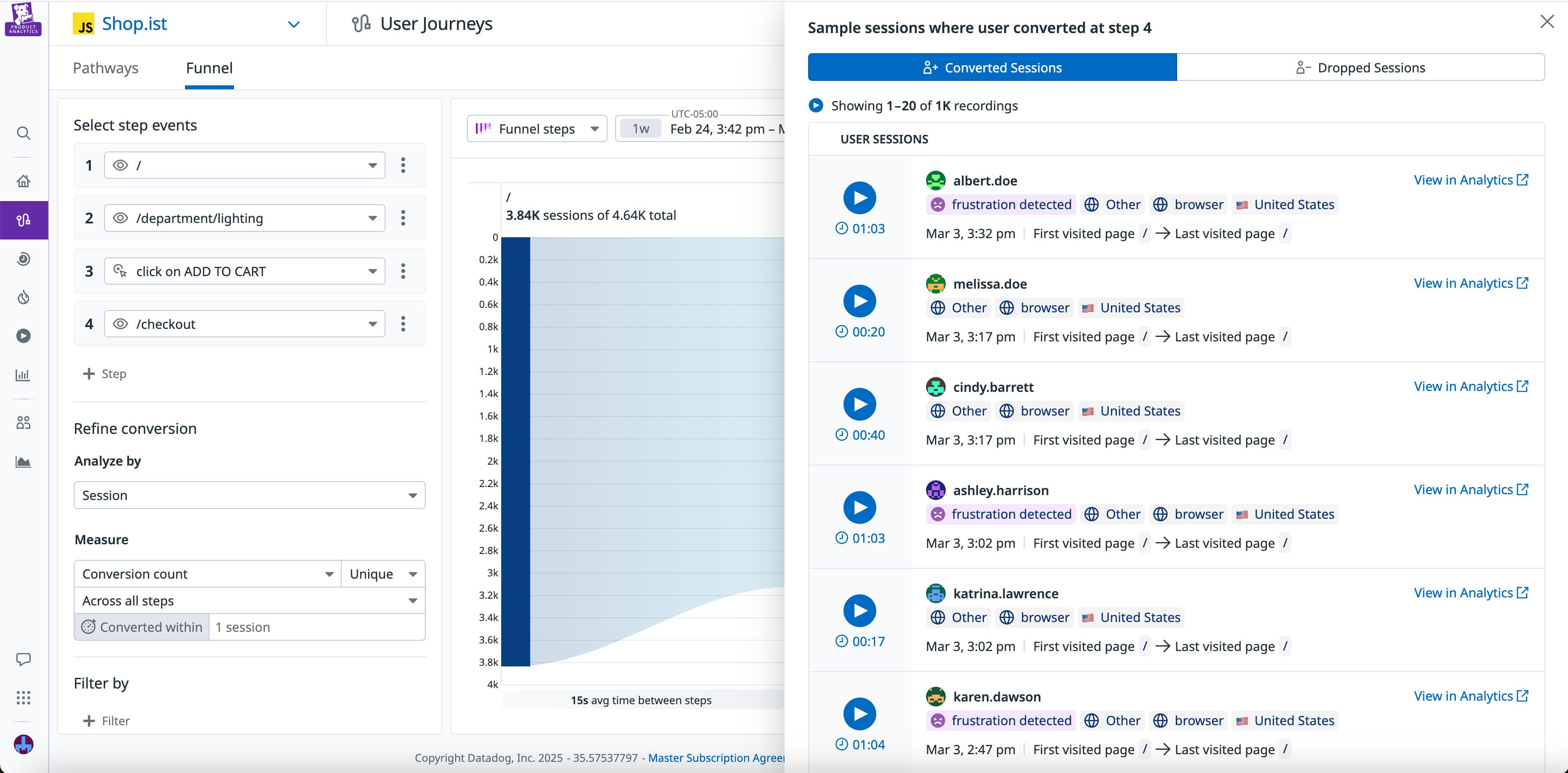
Task: Select the Funnel tab
Action: [209, 68]
